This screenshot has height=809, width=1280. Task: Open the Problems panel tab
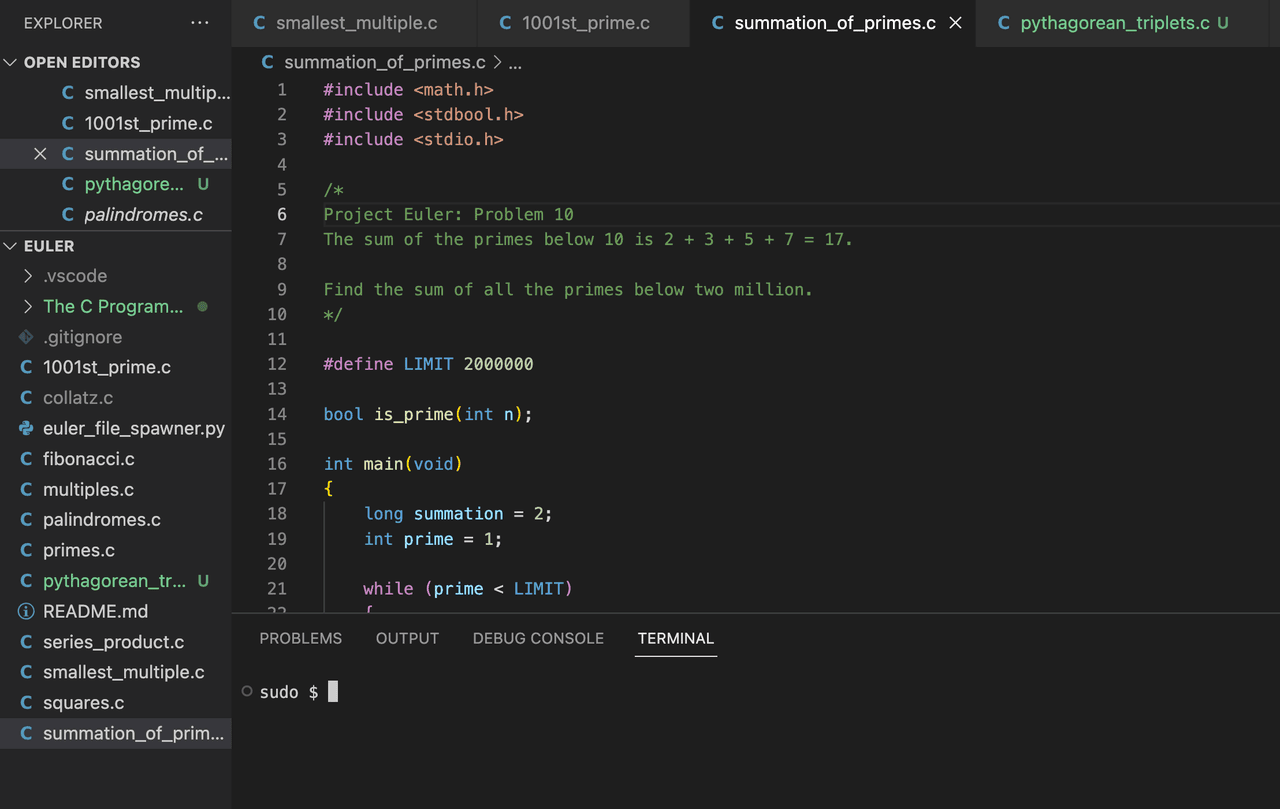click(x=300, y=638)
